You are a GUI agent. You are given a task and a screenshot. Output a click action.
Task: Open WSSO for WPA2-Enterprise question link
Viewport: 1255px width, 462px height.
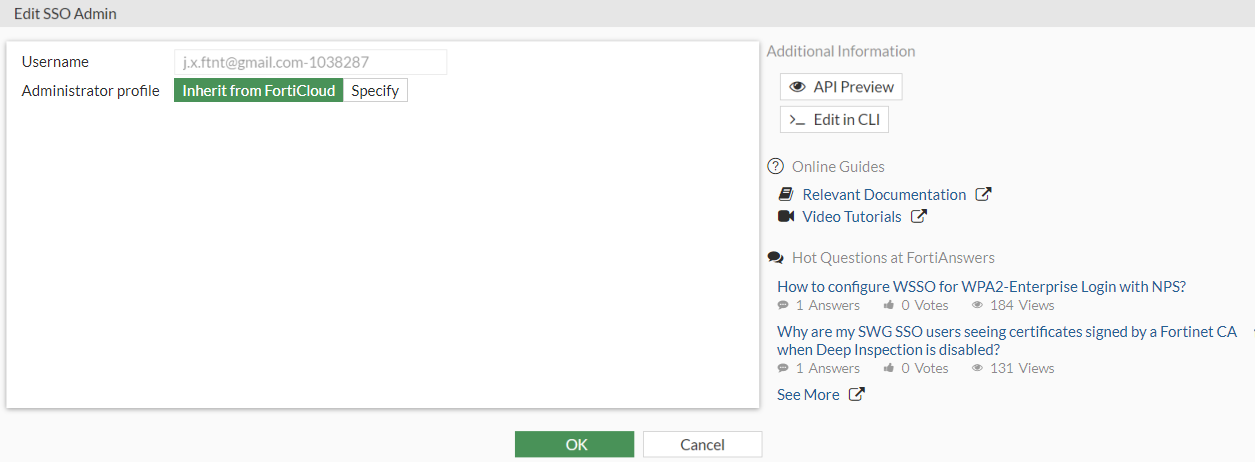pyautogui.click(x=981, y=287)
